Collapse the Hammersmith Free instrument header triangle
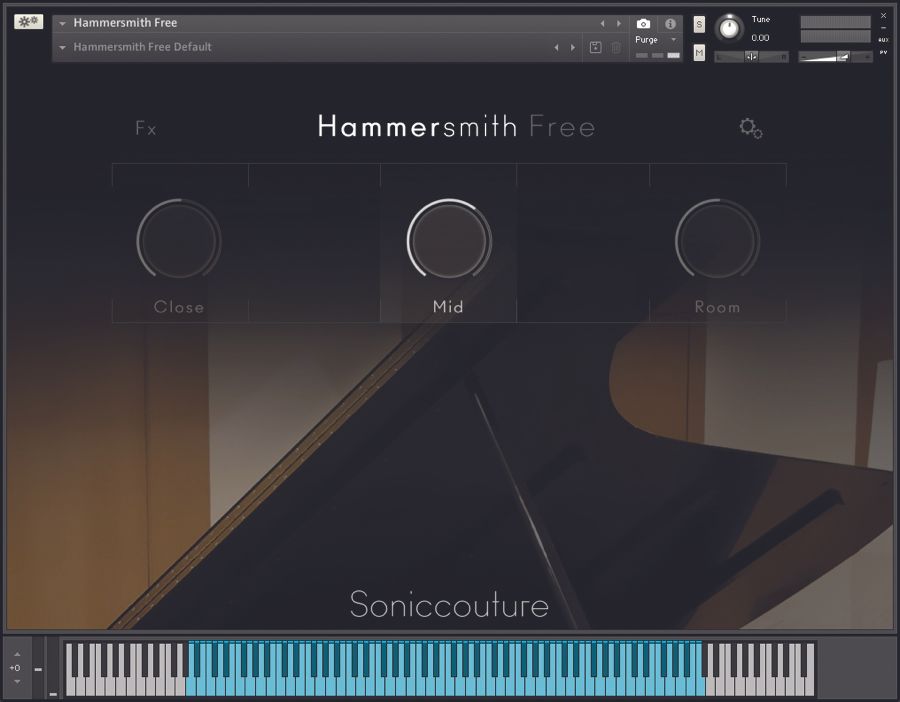Viewport: 900px width, 702px height. click(x=62, y=22)
